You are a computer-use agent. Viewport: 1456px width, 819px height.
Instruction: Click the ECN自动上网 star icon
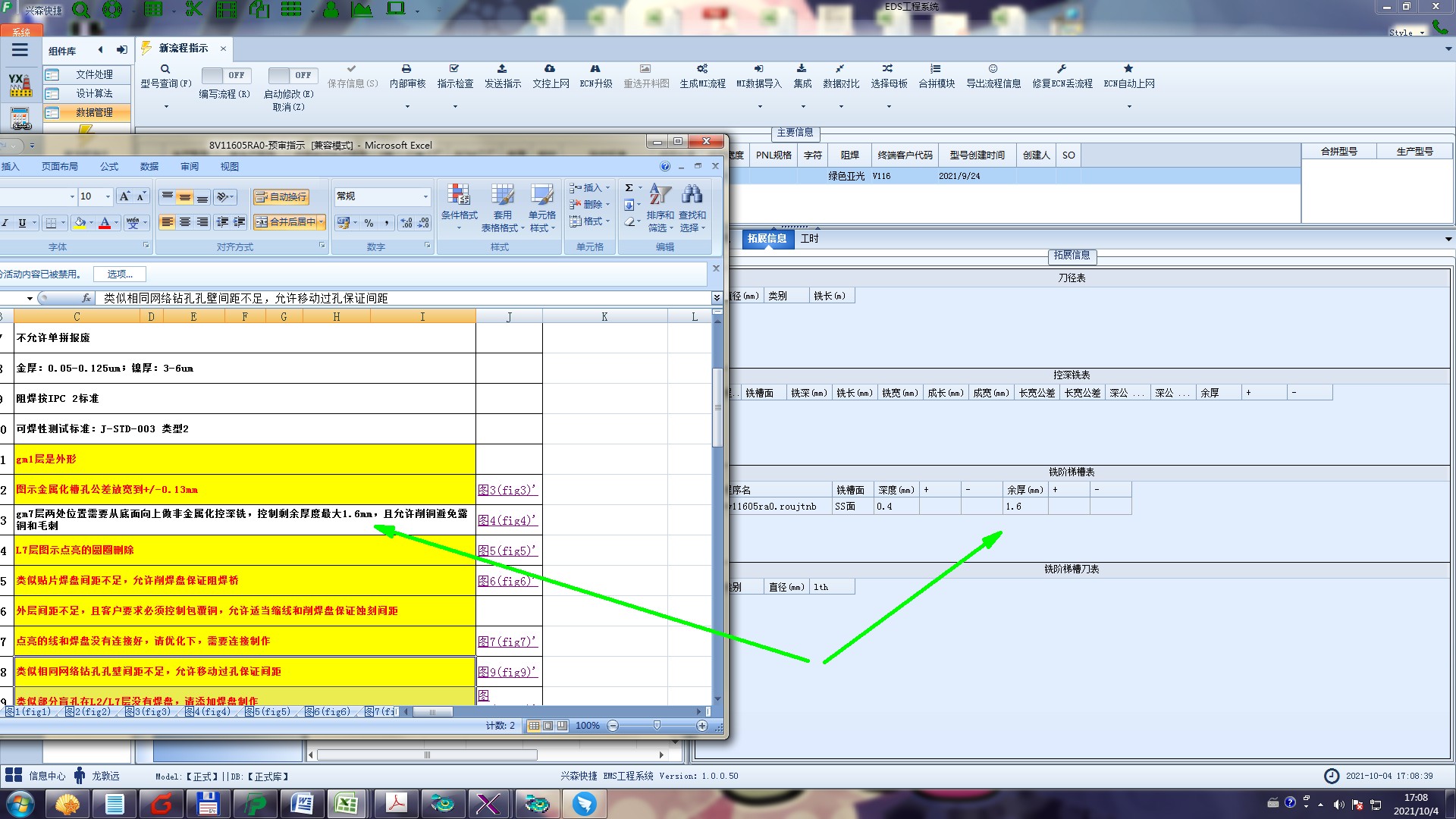(1128, 69)
